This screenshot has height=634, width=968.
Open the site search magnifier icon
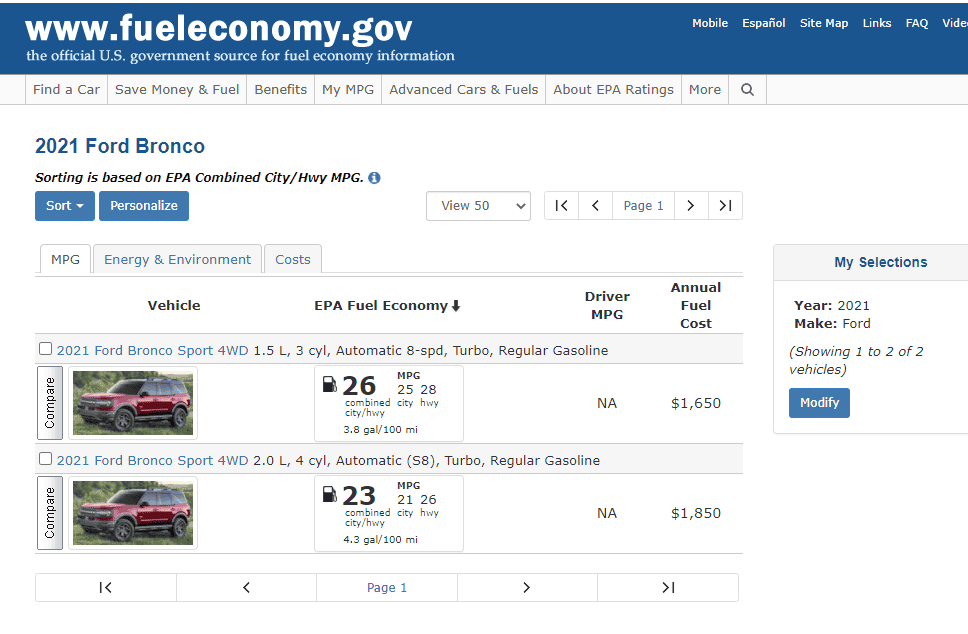pos(747,90)
